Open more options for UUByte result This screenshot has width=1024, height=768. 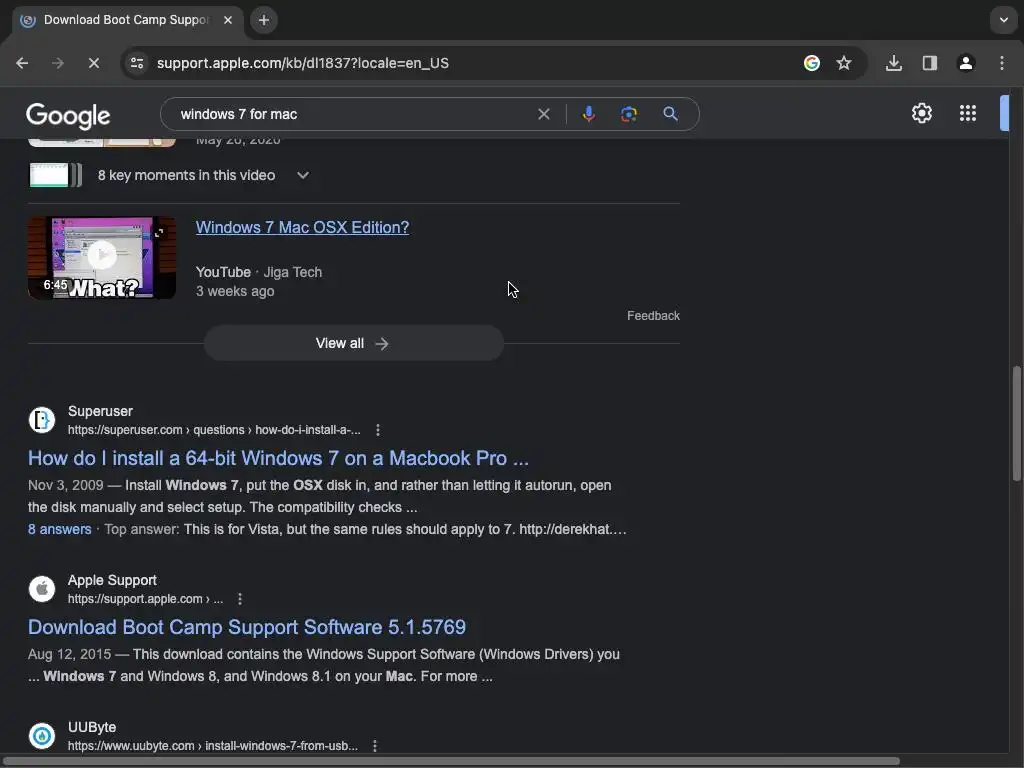tap(375, 746)
